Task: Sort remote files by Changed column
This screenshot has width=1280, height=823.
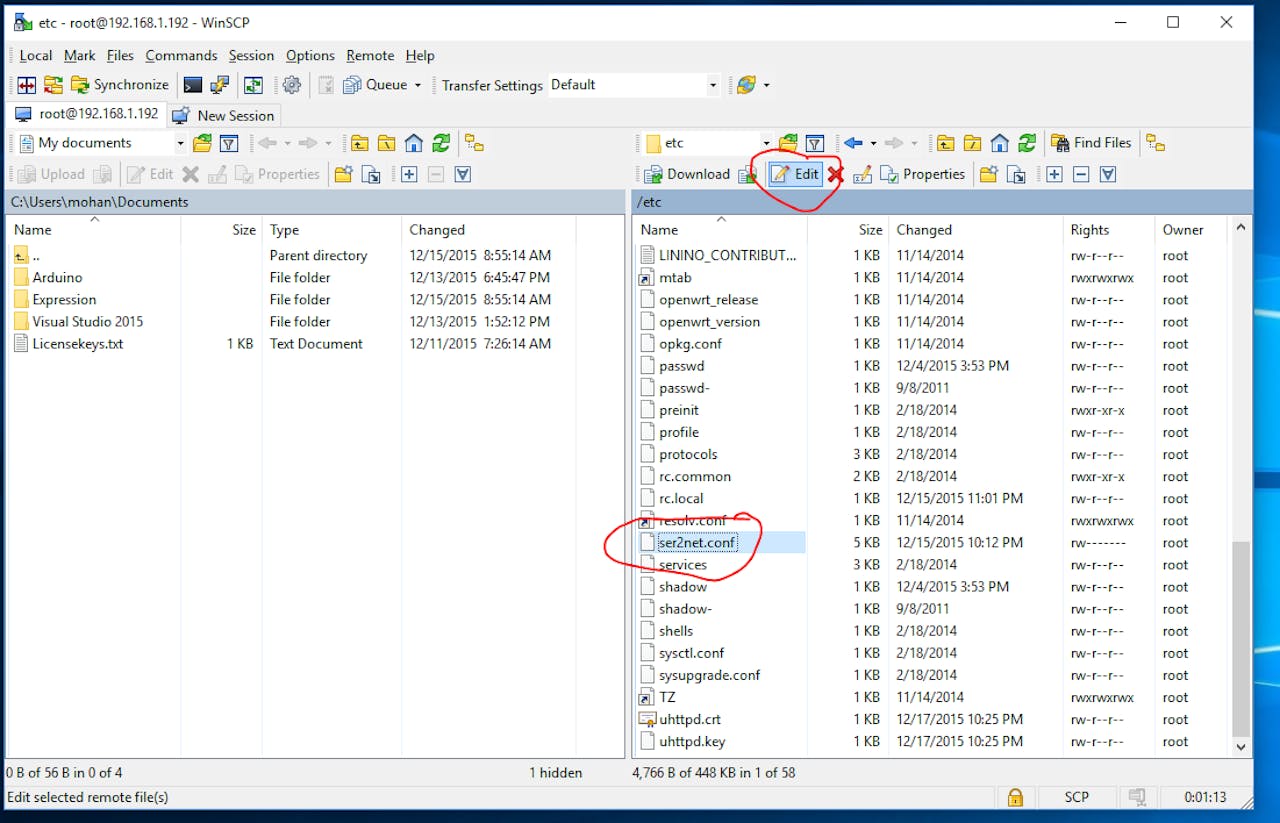Action: point(924,230)
